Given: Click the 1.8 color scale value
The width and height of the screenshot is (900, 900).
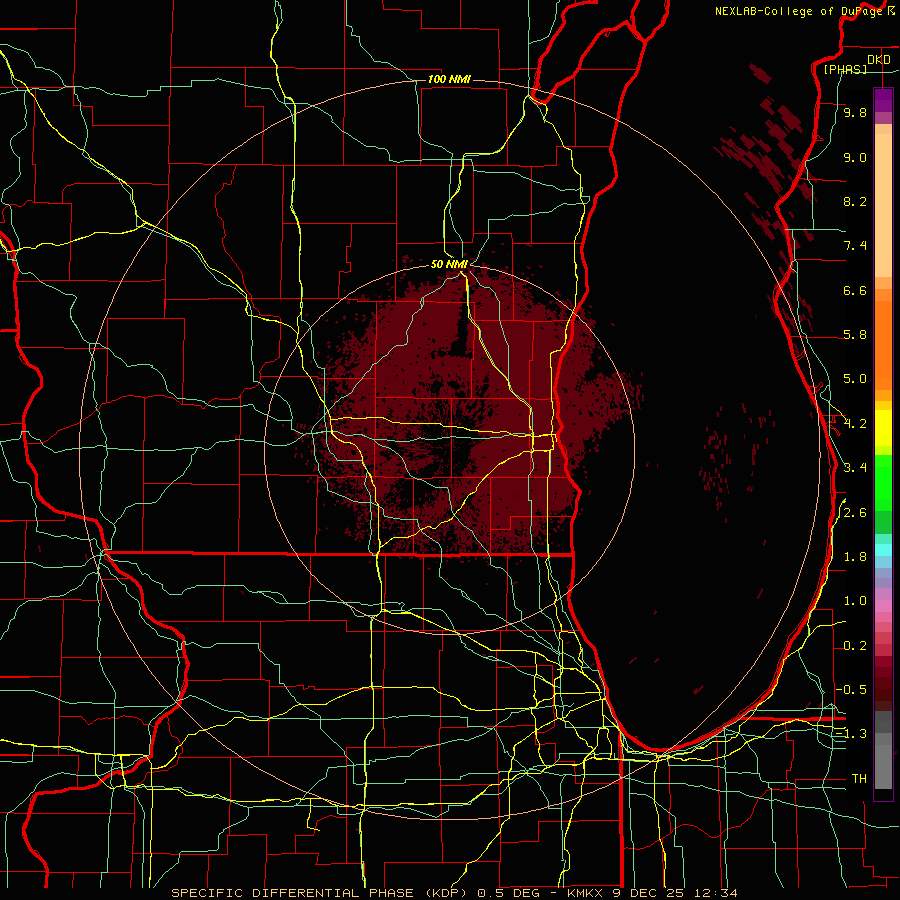Looking at the screenshot, I should [855, 557].
